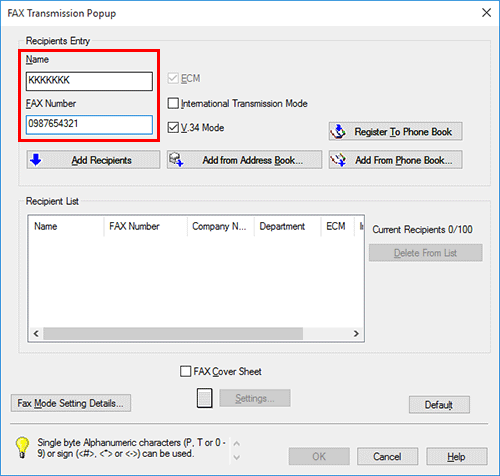500x476 pixels.
Task: Uncheck the V.34 Mode checkbox
Action: click(x=173, y=127)
